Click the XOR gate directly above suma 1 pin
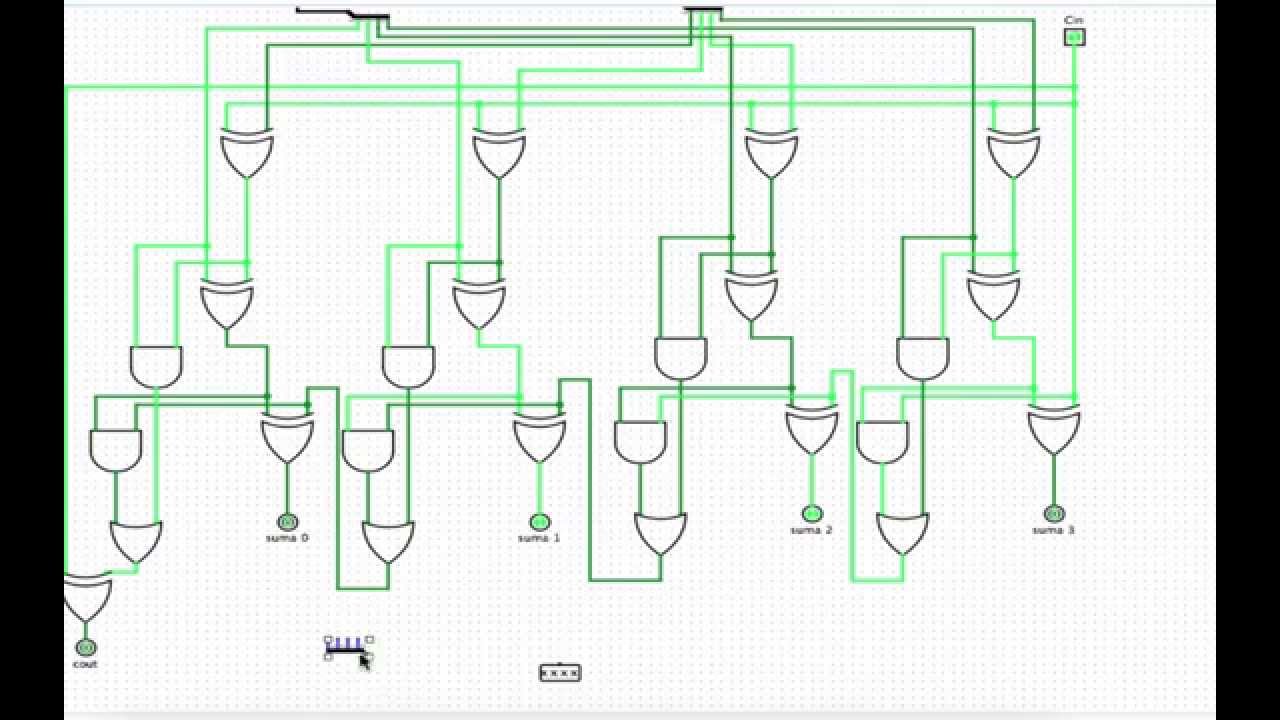 click(x=539, y=437)
